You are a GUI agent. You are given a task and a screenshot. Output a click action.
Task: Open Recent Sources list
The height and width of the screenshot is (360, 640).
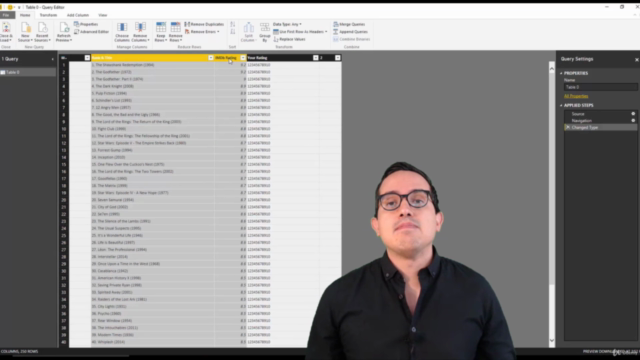(x=42, y=32)
